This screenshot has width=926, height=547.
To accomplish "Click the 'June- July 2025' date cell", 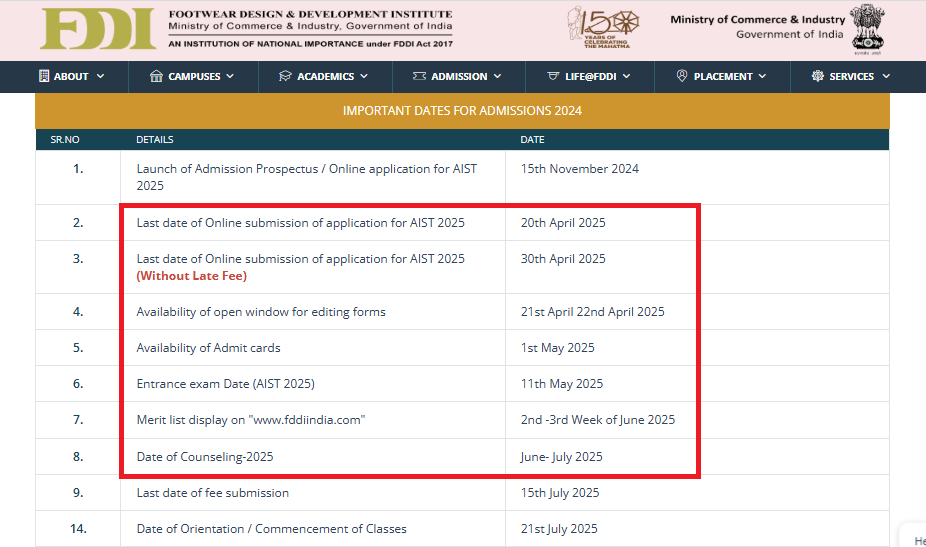I will 561,457.
